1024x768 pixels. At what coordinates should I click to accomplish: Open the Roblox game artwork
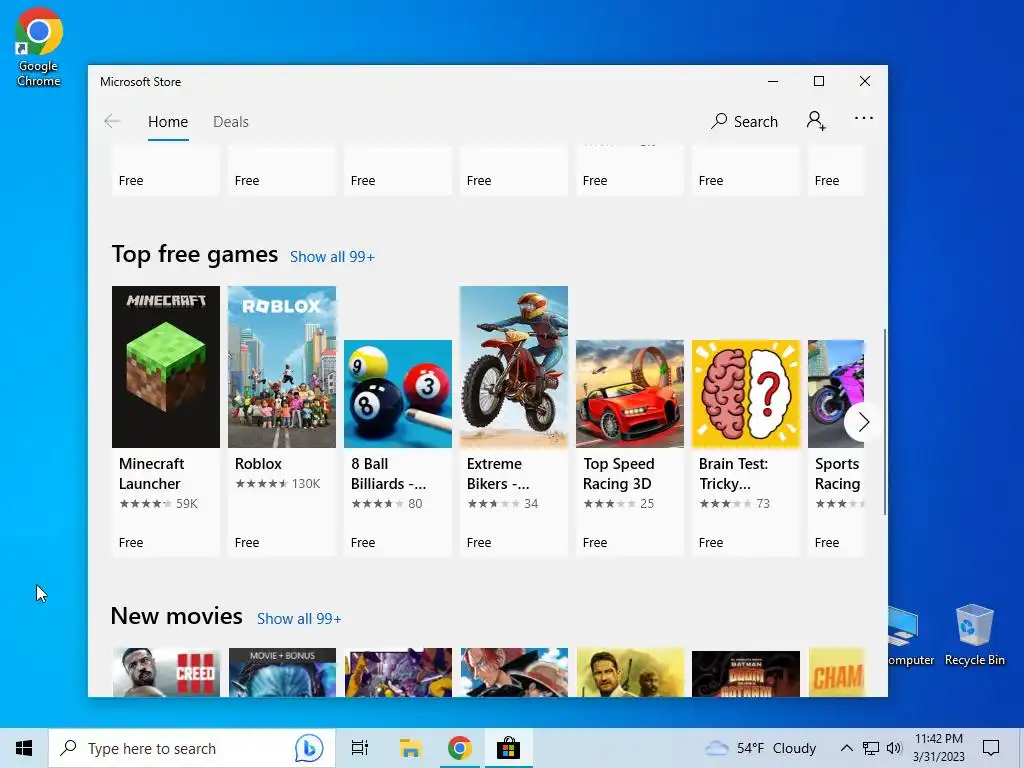pos(282,367)
